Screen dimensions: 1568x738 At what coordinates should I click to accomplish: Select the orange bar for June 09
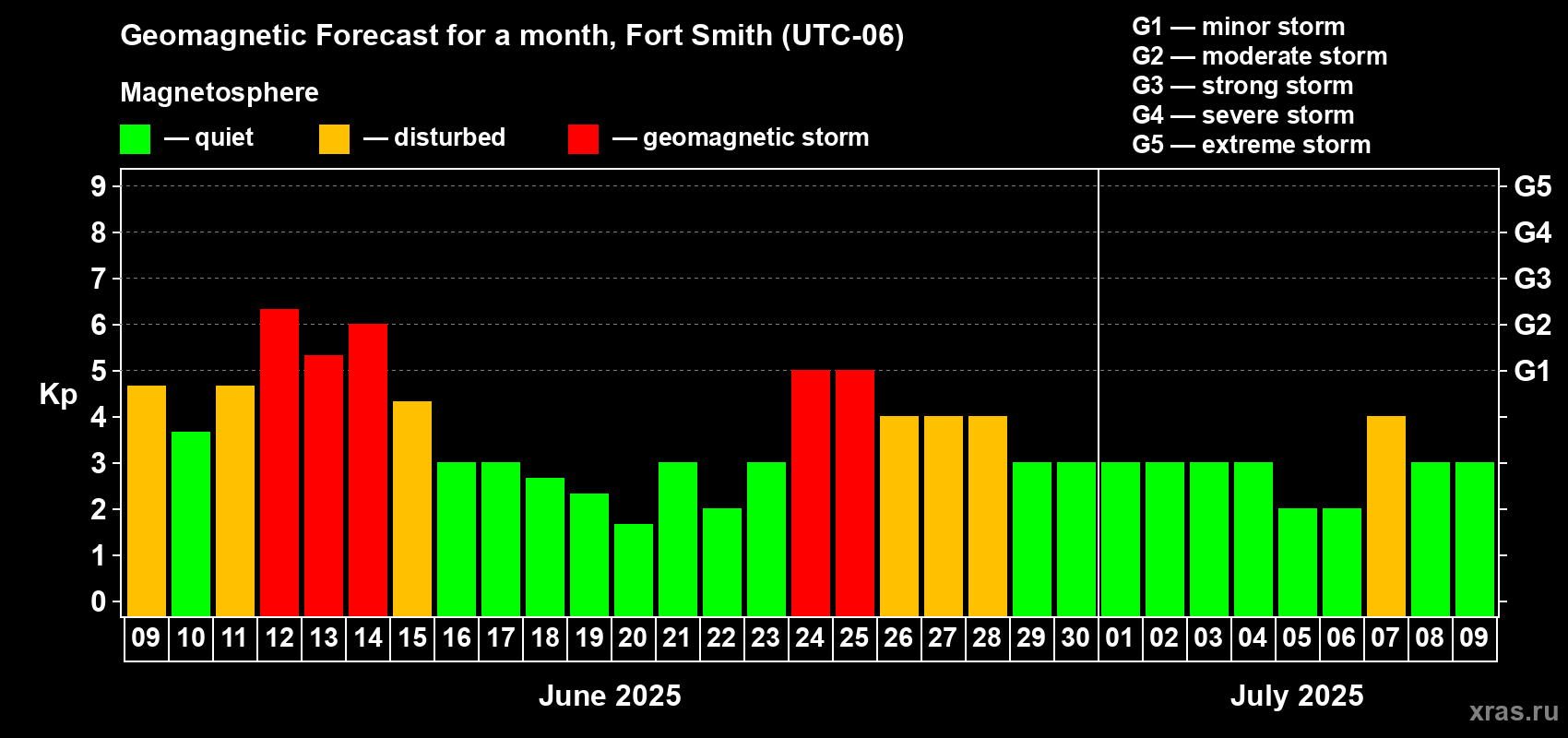pyautogui.click(x=147, y=501)
